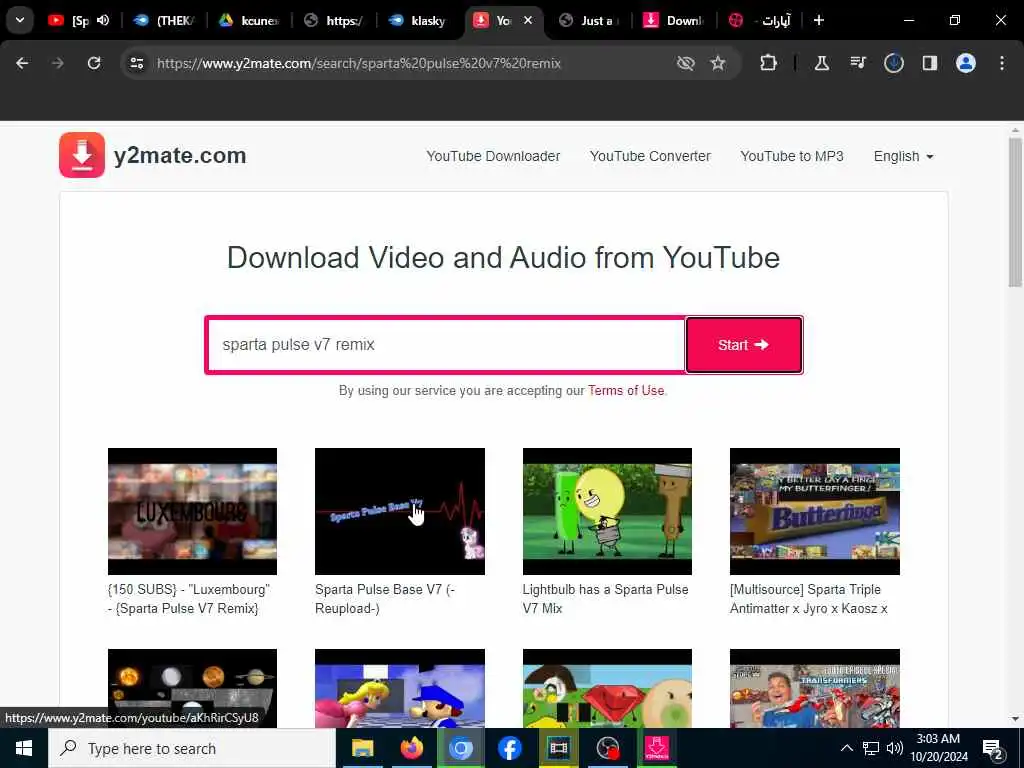Open site information icon in address bar
Viewport: 1024px width, 768px height.
(x=136, y=63)
